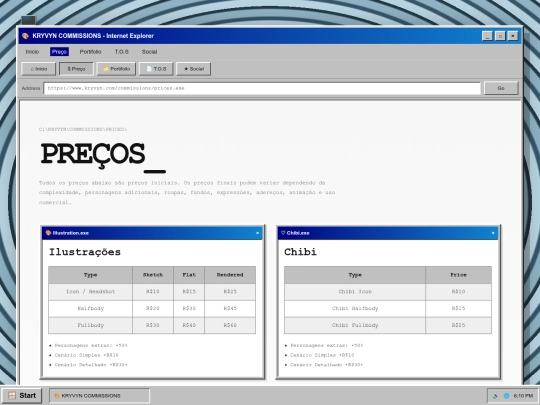Click the Chibi Halfbody row label

(x=355, y=308)
